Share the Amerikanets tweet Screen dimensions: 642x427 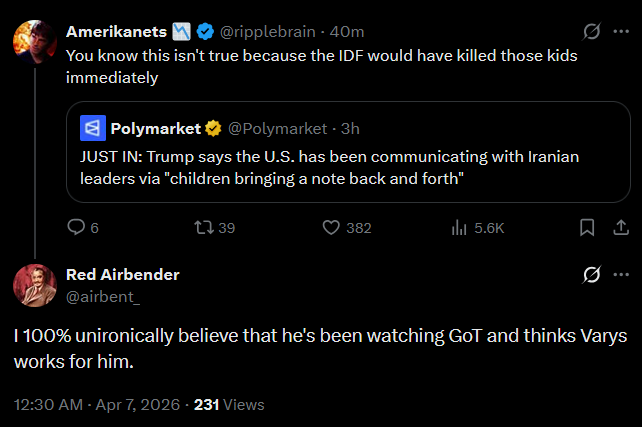point(620,228)
